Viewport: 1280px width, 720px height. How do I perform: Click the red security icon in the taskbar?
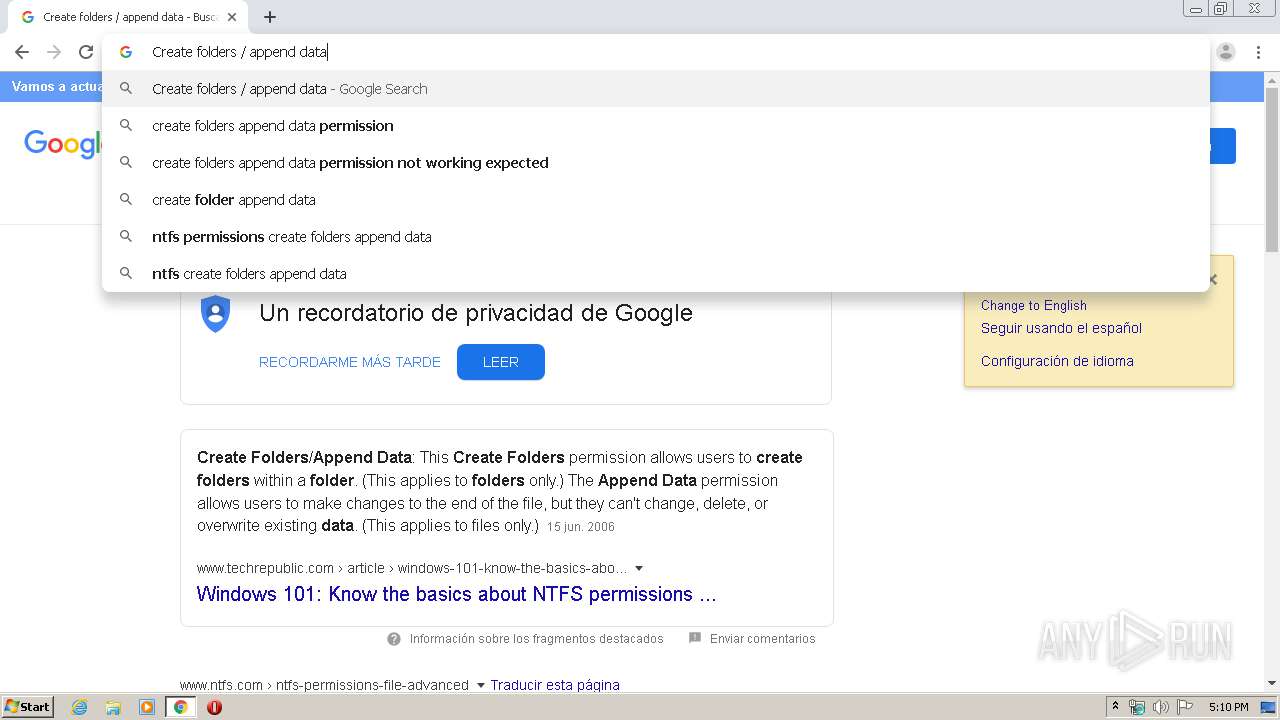[x=214, y=707]
